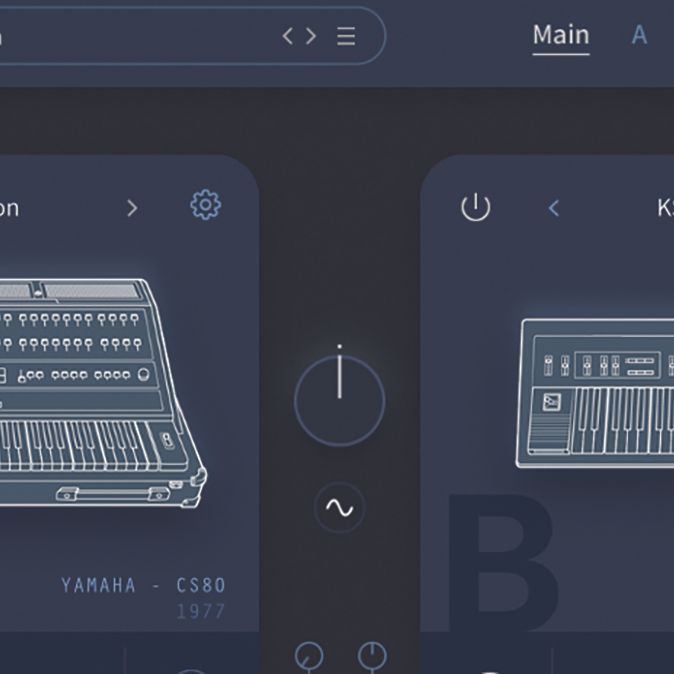Image resolution: width=674 pixels, height=674 pixels.
Task: Click the small bottom-right center knob
Action: click(372, 656)
